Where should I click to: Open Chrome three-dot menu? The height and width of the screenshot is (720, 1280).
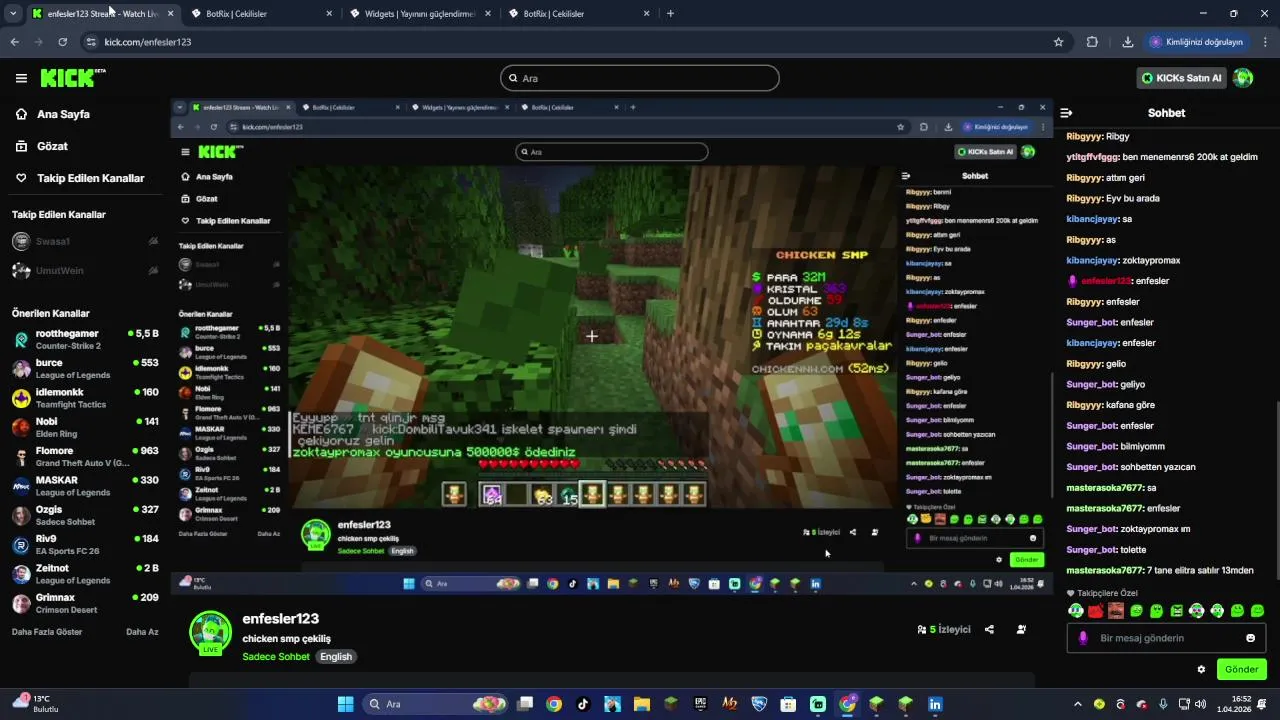click(1266, 42)
